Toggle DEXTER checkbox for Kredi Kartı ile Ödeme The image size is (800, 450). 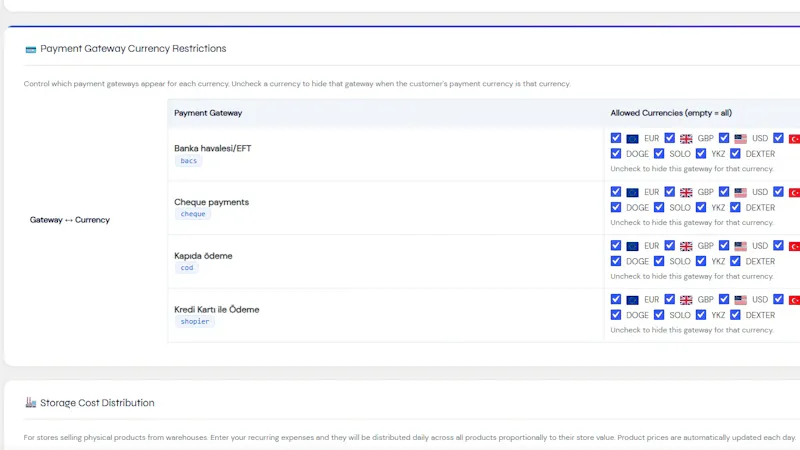[735, 315]
